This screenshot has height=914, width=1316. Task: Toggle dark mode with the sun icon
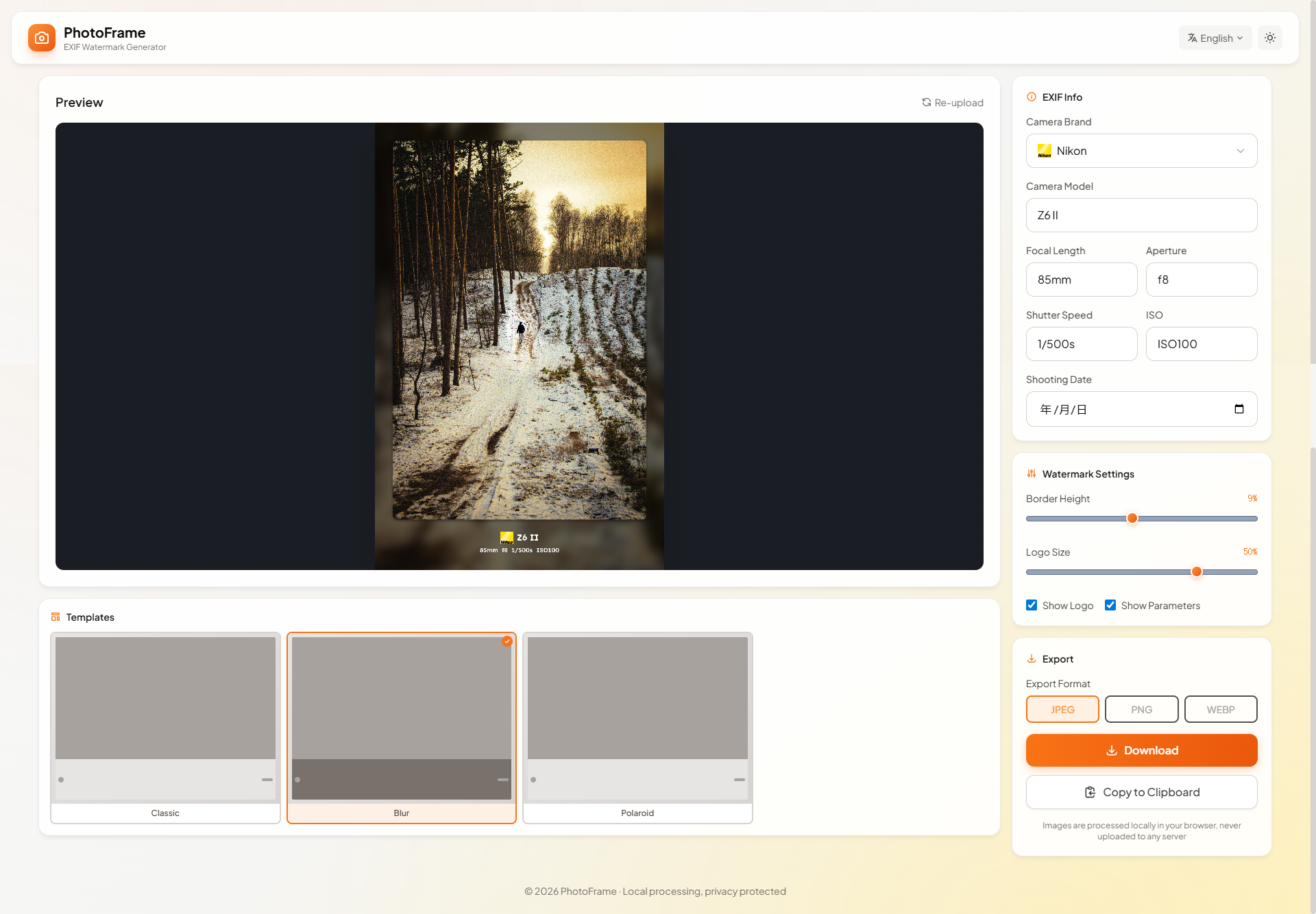coord(1270,38)
